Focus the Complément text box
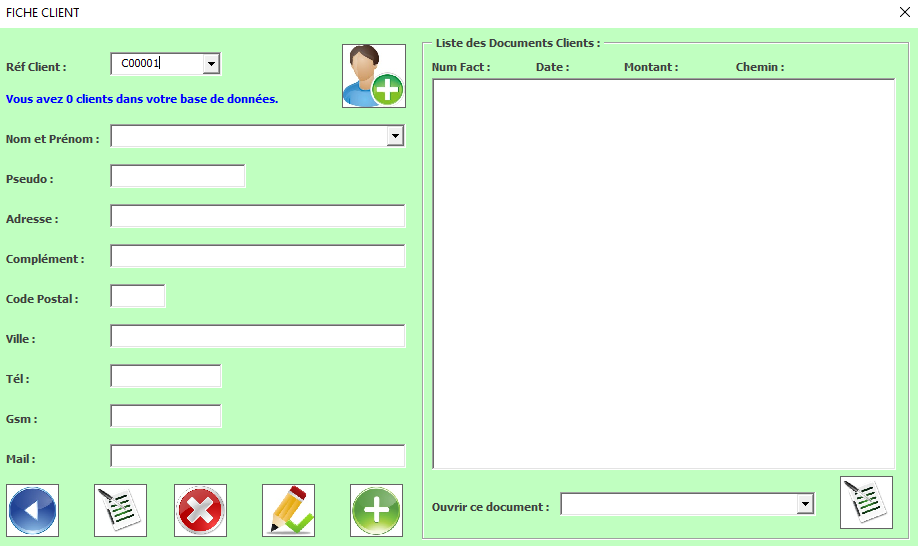918x546 pixels. (x=258, y=256)
